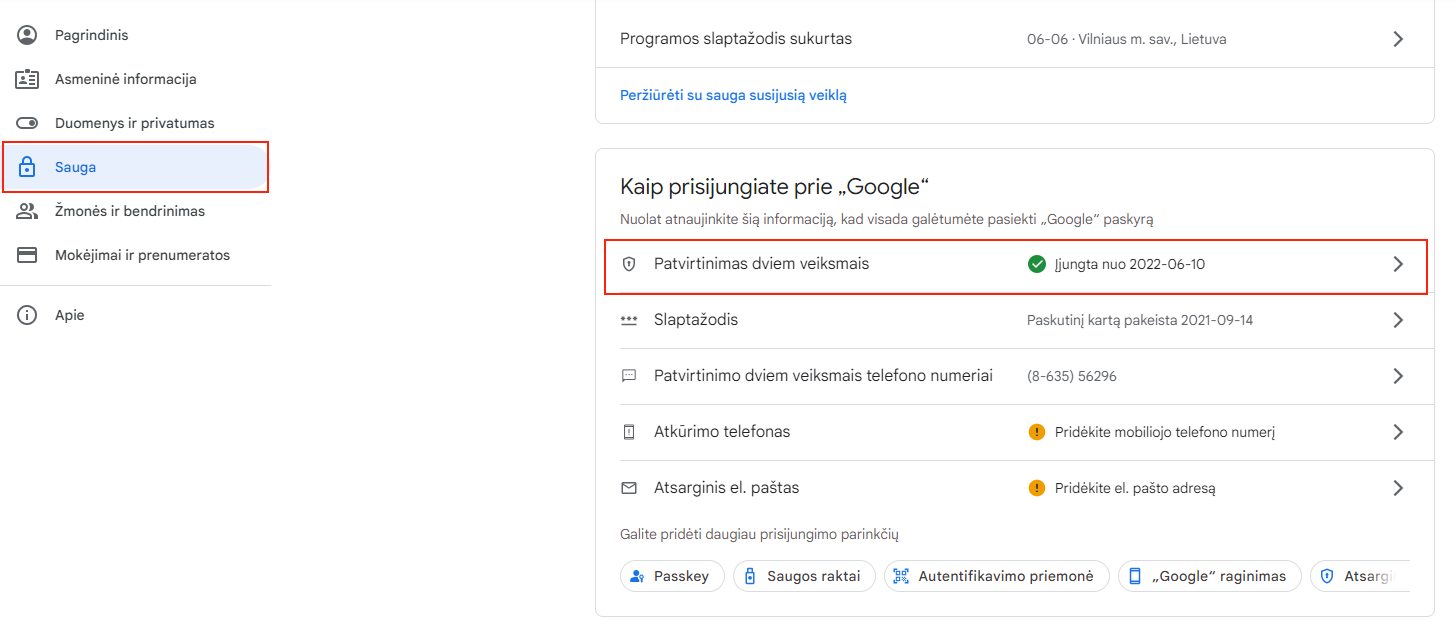This screenshot has width=1455, height=637.
Task: Click the Sauga lock icon
Action: pyautogui.click(x=27, y=167)
